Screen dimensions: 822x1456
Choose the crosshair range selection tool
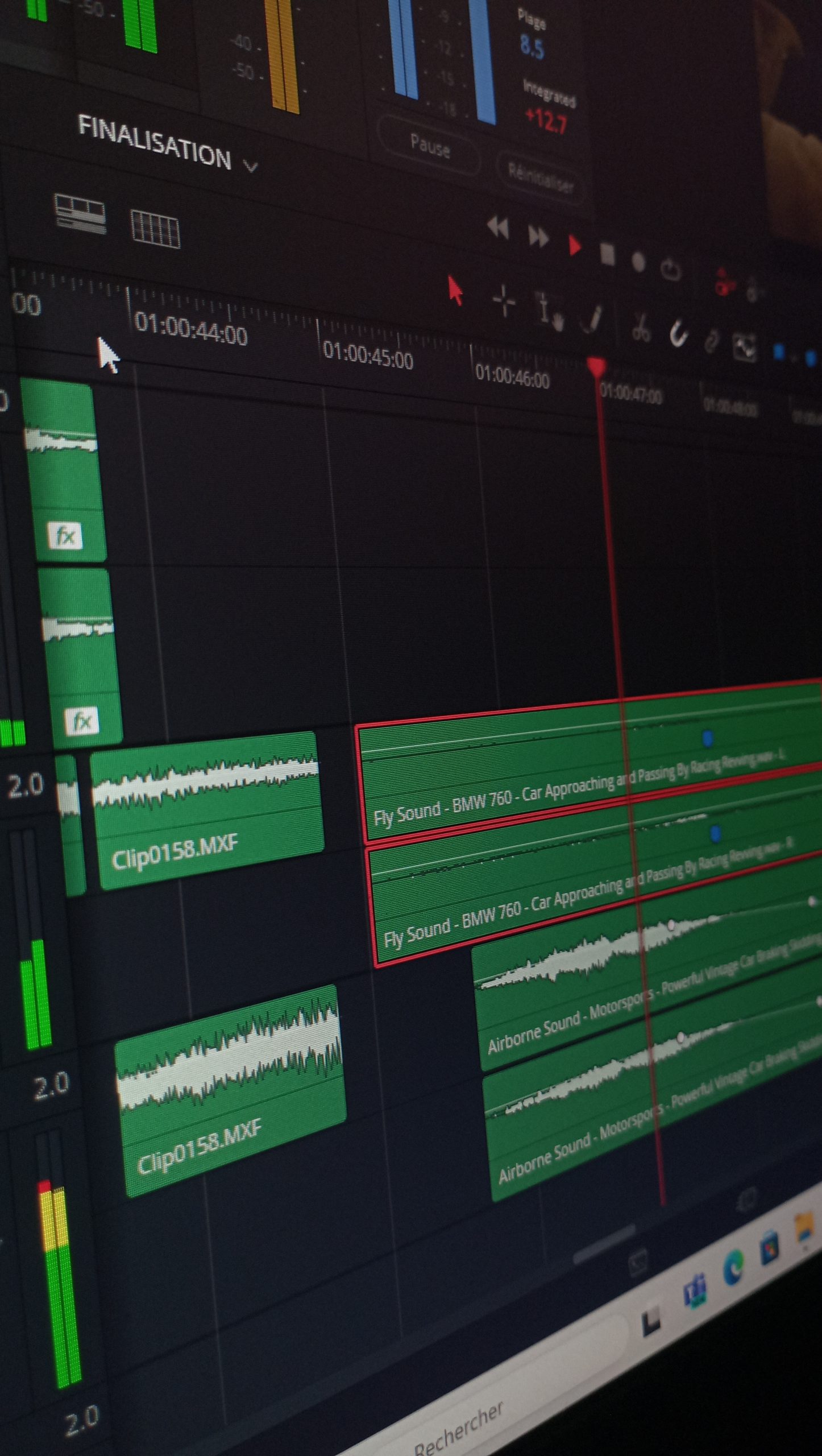point(504,301)
